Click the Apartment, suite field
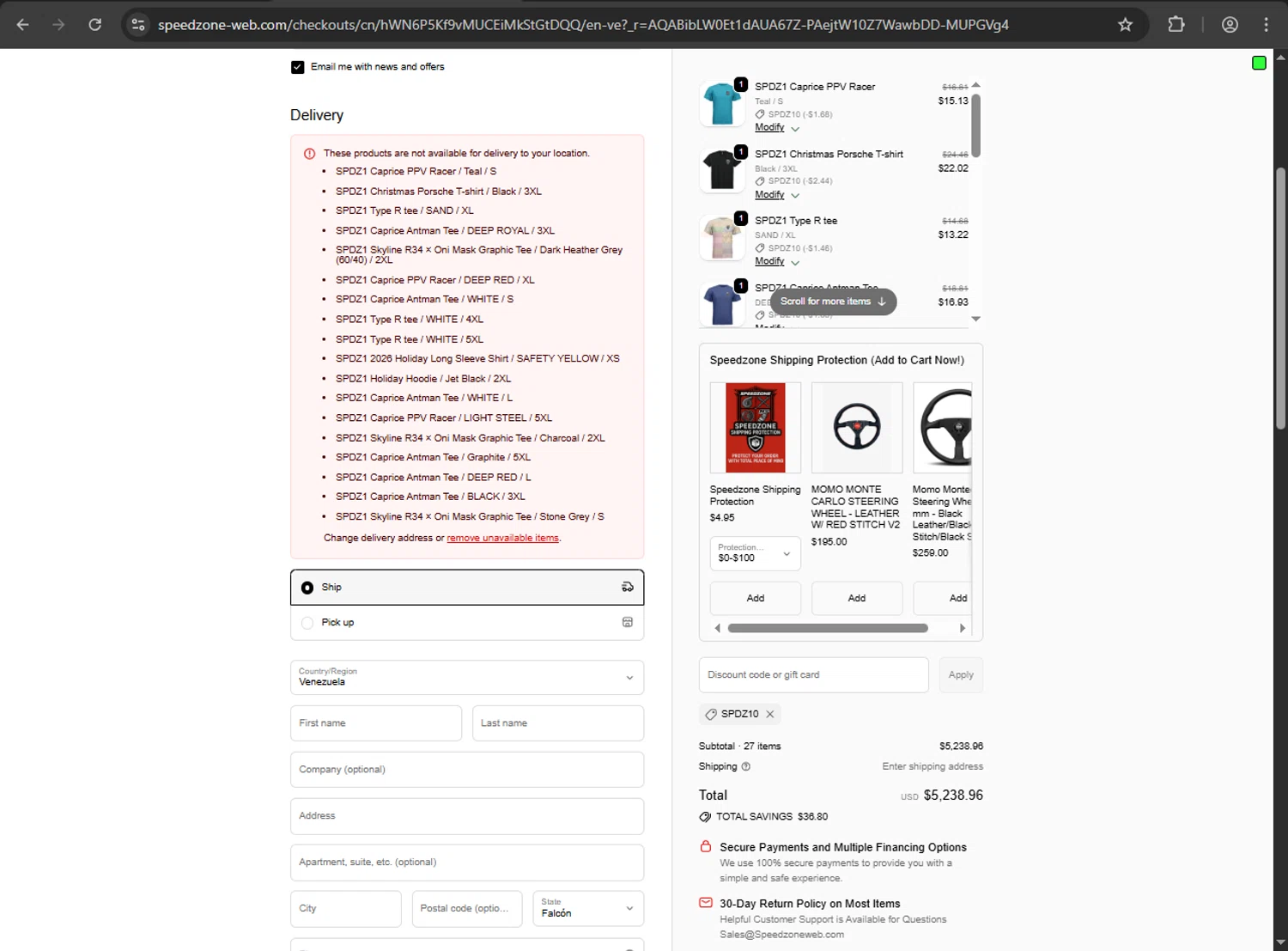 (x=467, y=863)
